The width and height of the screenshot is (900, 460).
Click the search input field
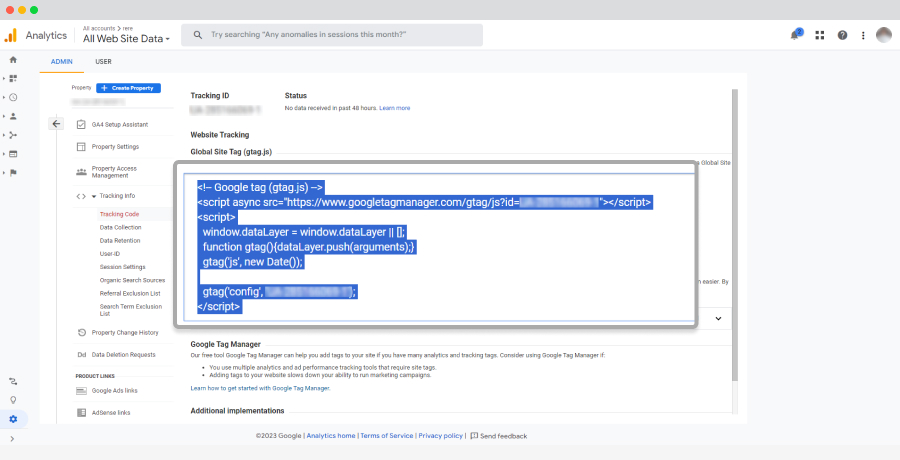(x=332, y=35)
